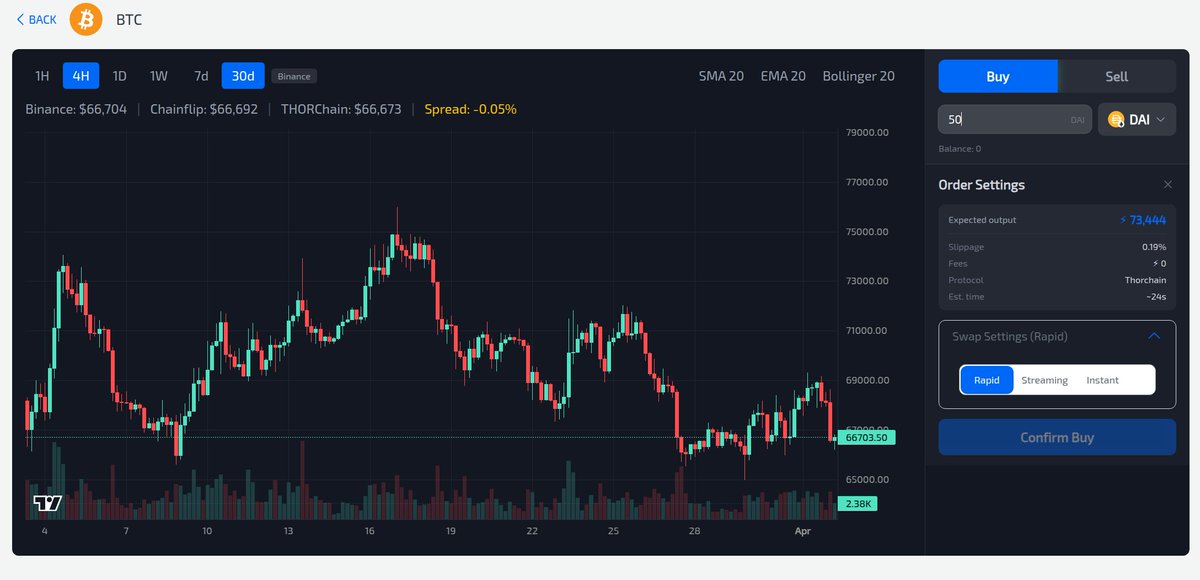Click the 2.38K volume label

coord(859,504)
